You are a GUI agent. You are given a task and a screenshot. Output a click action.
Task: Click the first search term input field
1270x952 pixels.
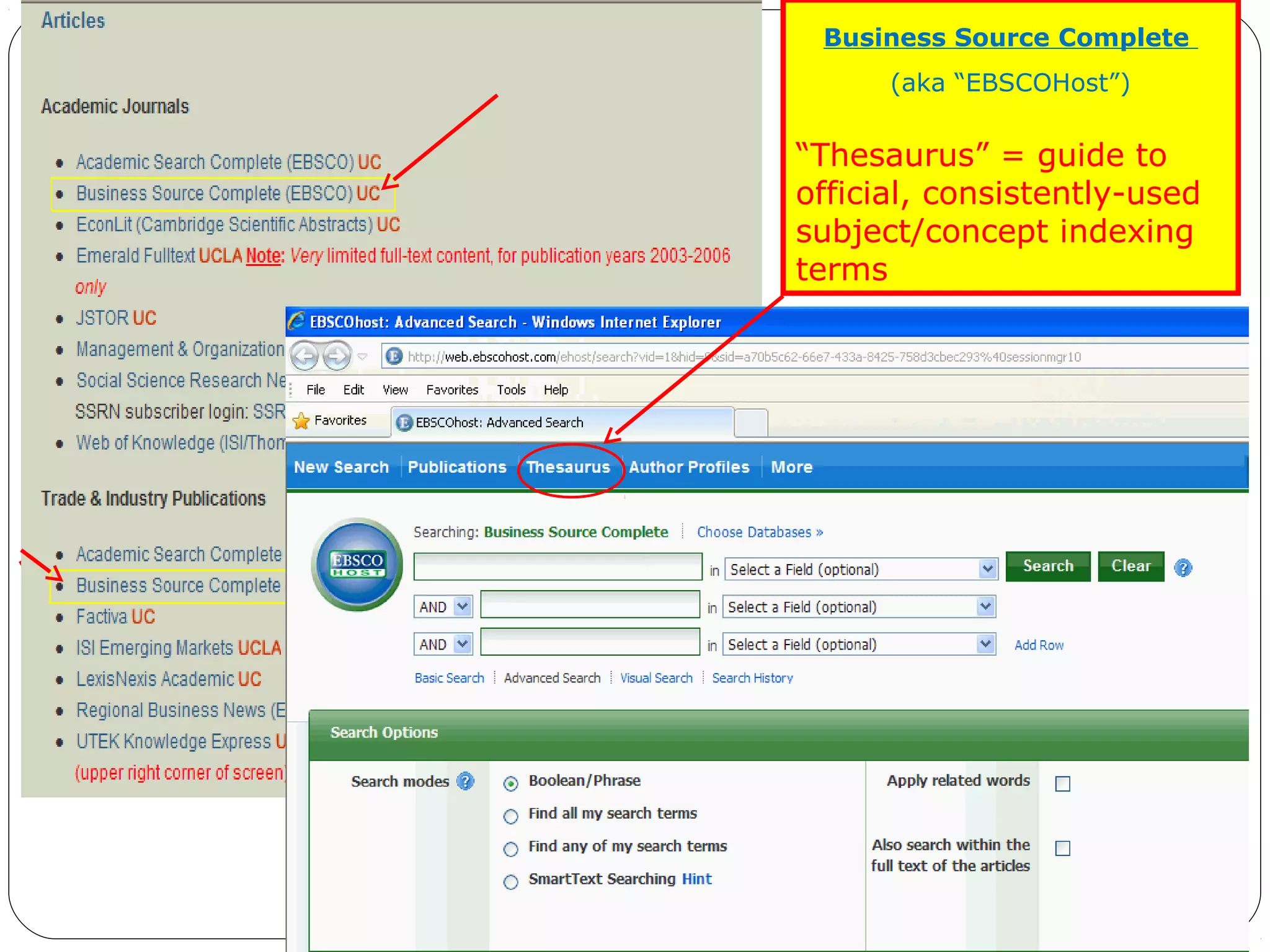tap(557, 566)
